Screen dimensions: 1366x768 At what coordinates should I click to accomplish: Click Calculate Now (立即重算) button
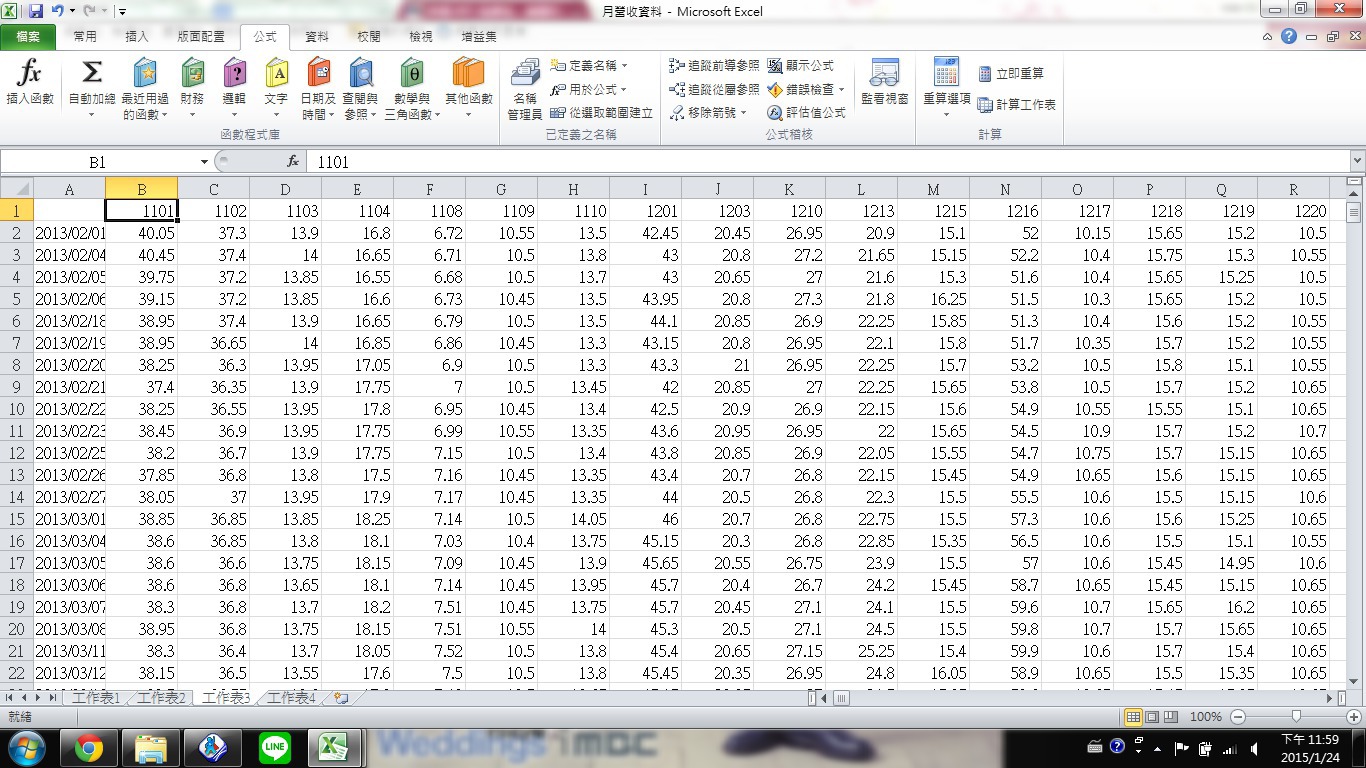click(1011, 74)
